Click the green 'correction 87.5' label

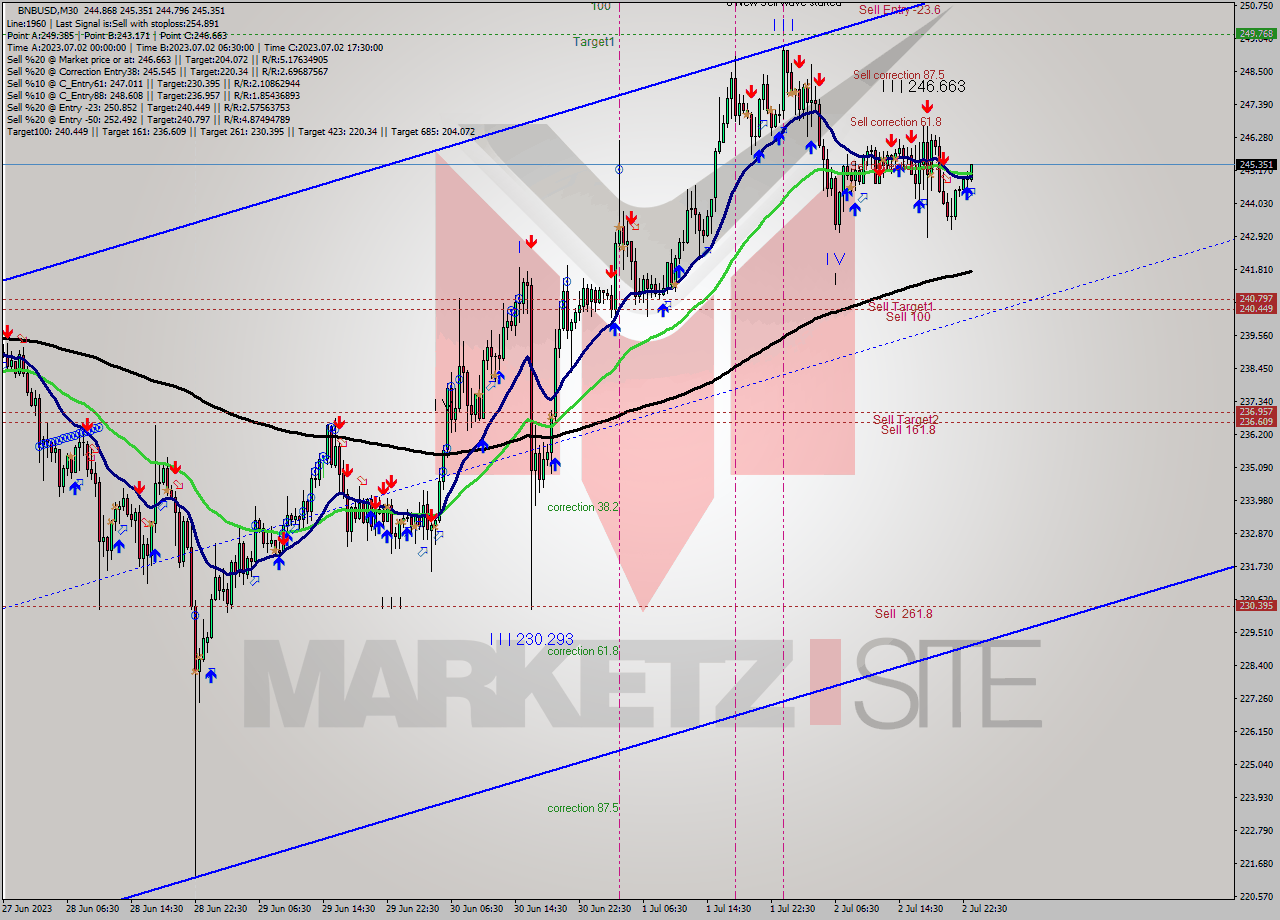[583, 809]
